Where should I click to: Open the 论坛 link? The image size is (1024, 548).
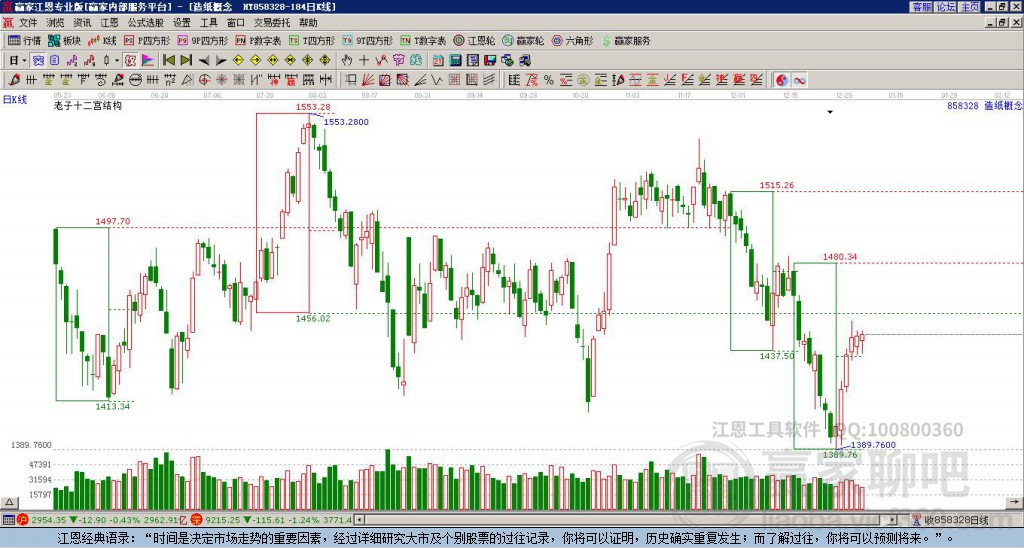click(x=946, y=7)
